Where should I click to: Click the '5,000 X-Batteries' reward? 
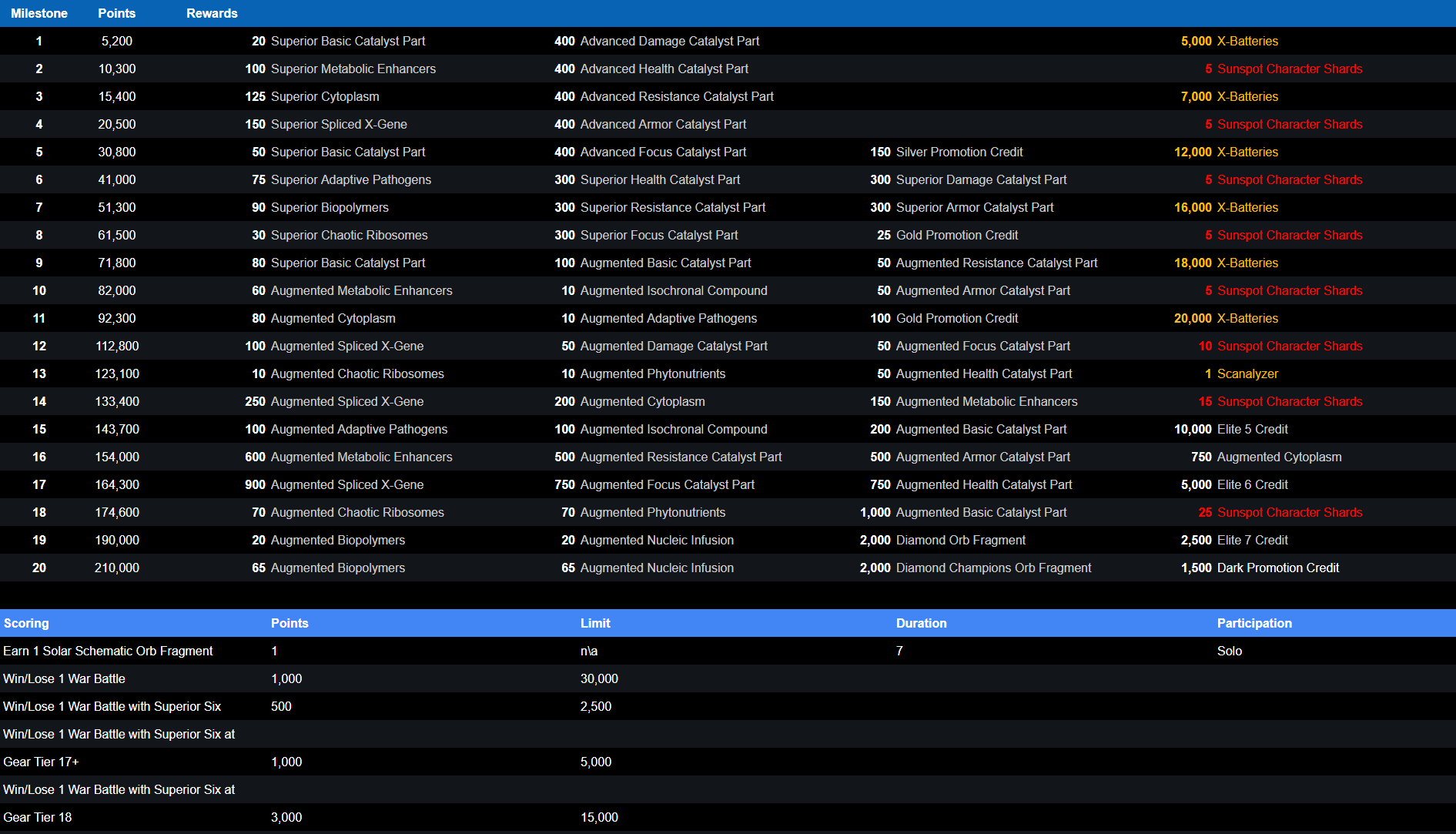point(1230,41)
